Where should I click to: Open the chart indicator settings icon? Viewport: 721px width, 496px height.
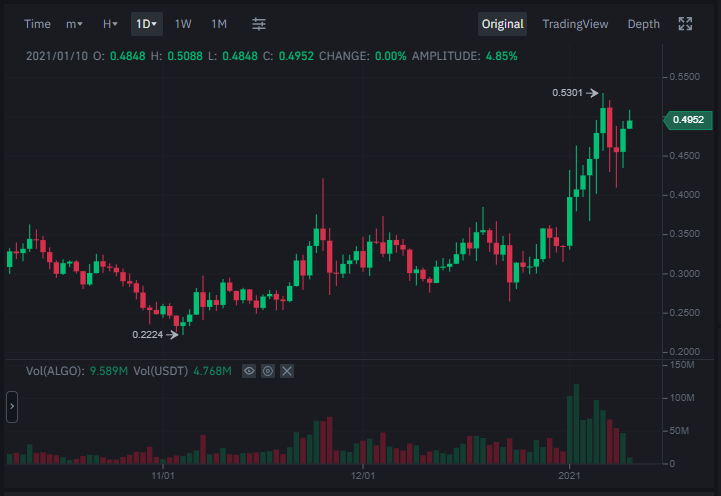click(259, 24)
